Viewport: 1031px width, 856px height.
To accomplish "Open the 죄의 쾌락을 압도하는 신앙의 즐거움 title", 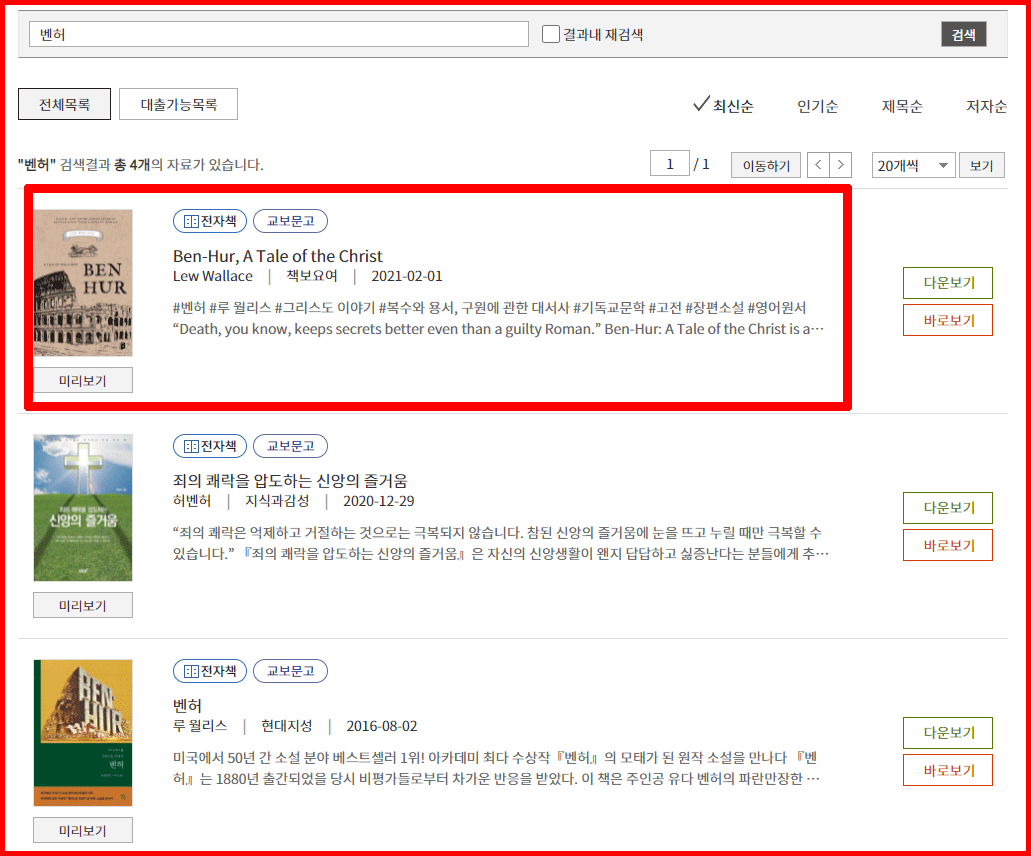I will coord(290,481).
